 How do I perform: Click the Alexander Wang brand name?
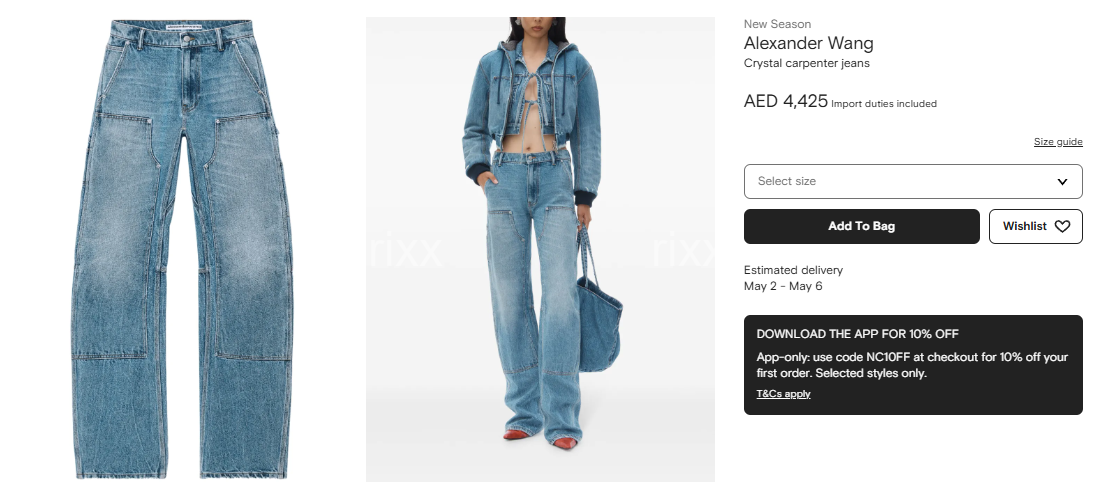coord(809,43)
